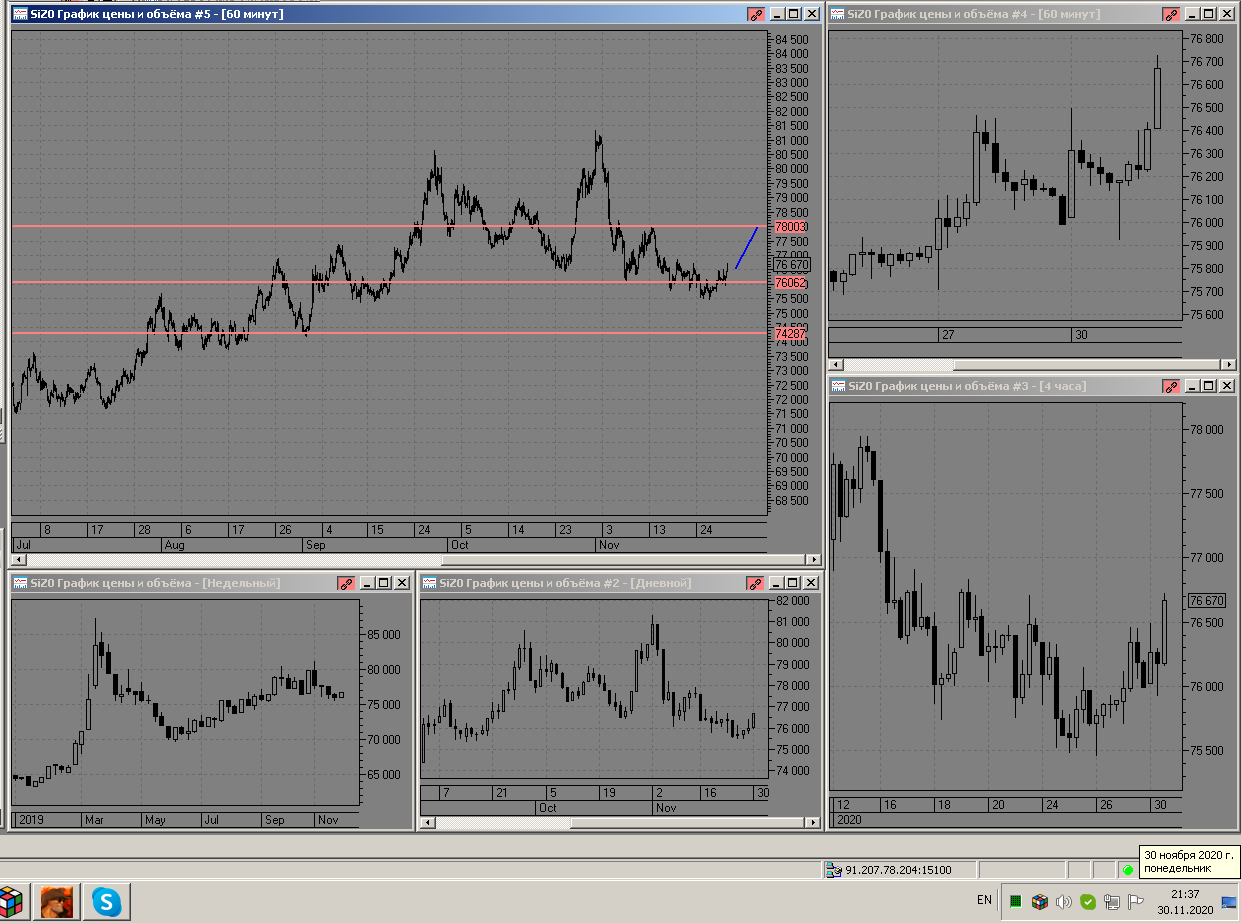Click the link anchor icon of chart #5

pyautogui.click(x=755, y=14)
